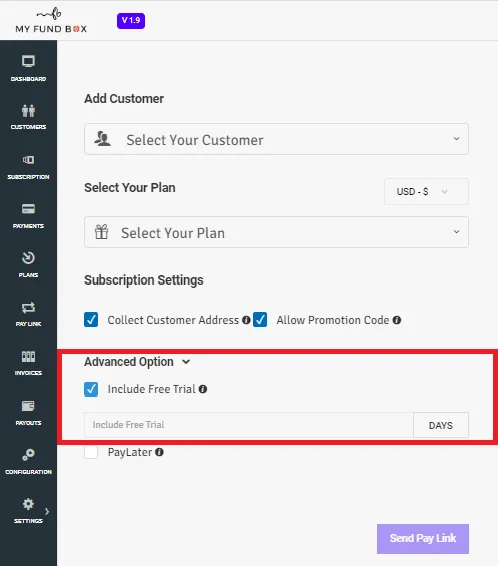Open the Plans clock icon
This screenshot has height=566, width=498.
pyautogui.click(x=28, y=258)
